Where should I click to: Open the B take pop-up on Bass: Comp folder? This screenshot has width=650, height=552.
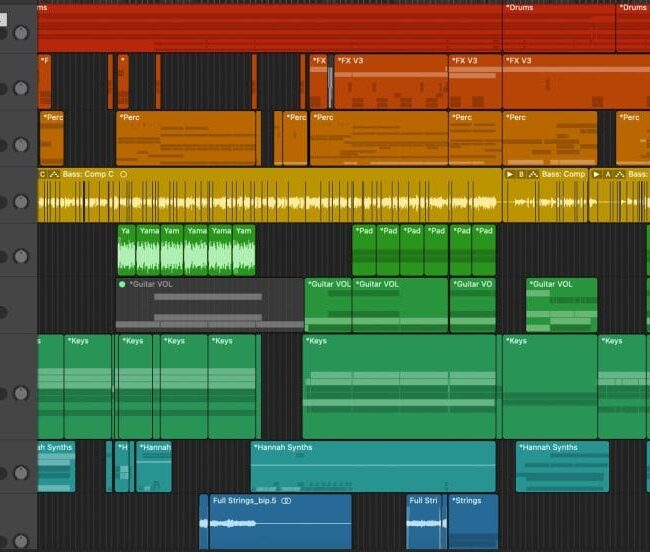520,174
